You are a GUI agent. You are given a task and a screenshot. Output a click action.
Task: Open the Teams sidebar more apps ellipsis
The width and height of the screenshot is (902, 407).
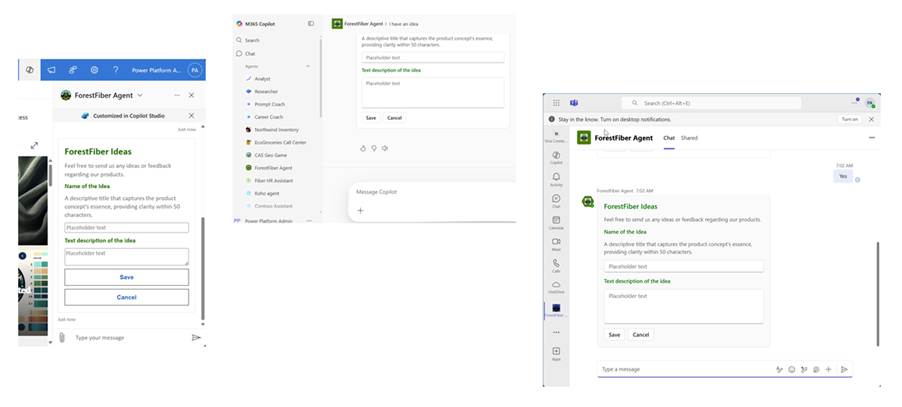pos(556,331)
